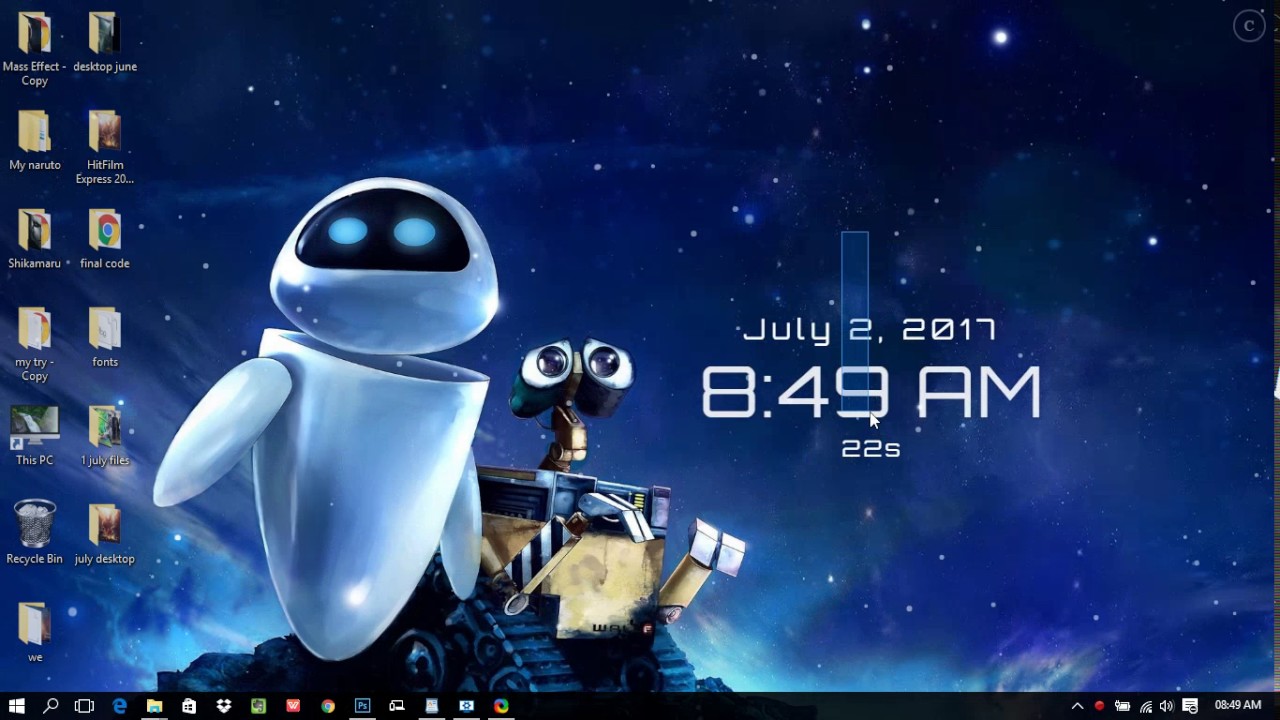The image size is (1280, 720).
Task: Select the This PC desktop icon
Action: coord(34,436)
